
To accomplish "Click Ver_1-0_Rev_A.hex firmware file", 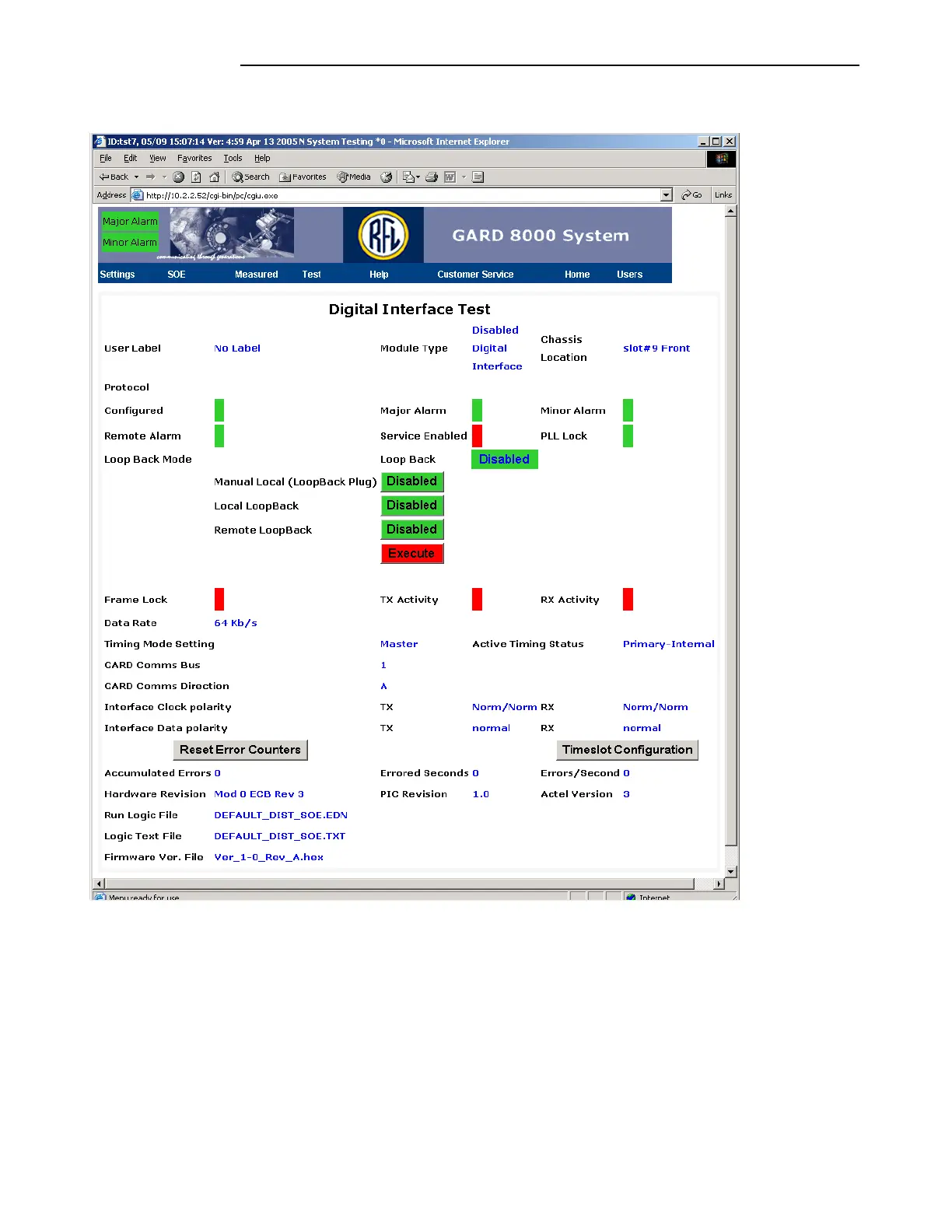I will 269,857.
